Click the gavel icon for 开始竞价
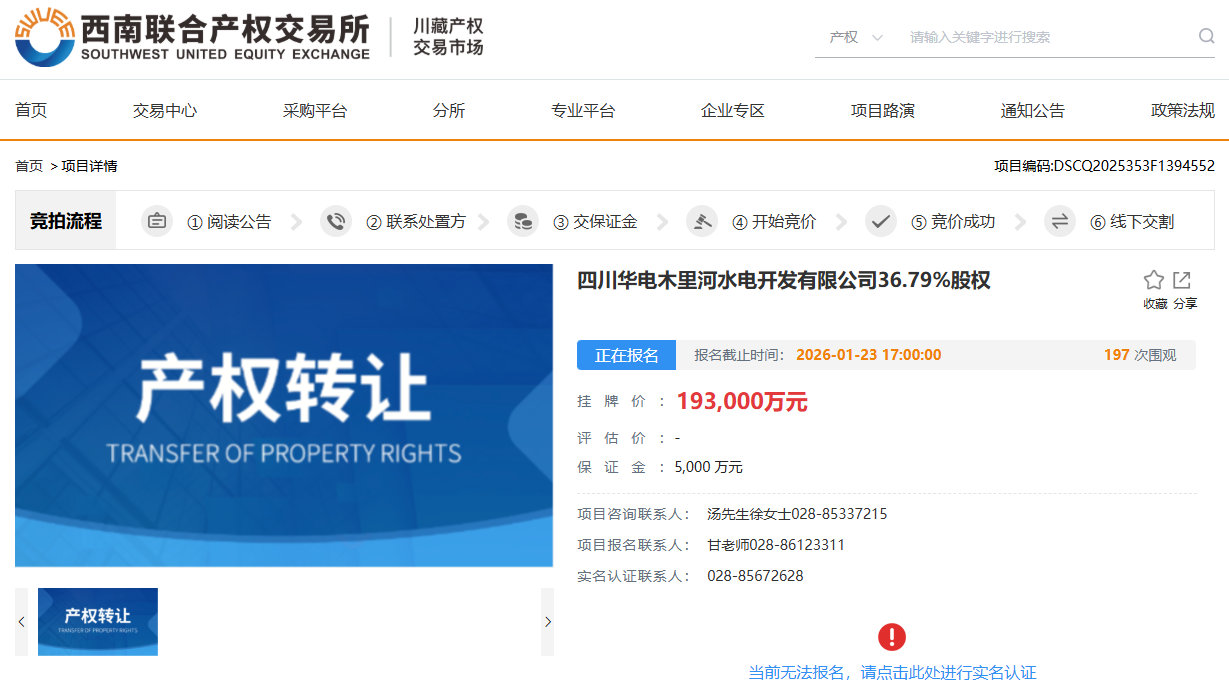This screenshot has height=685, width=1229. tap(702, 222)
